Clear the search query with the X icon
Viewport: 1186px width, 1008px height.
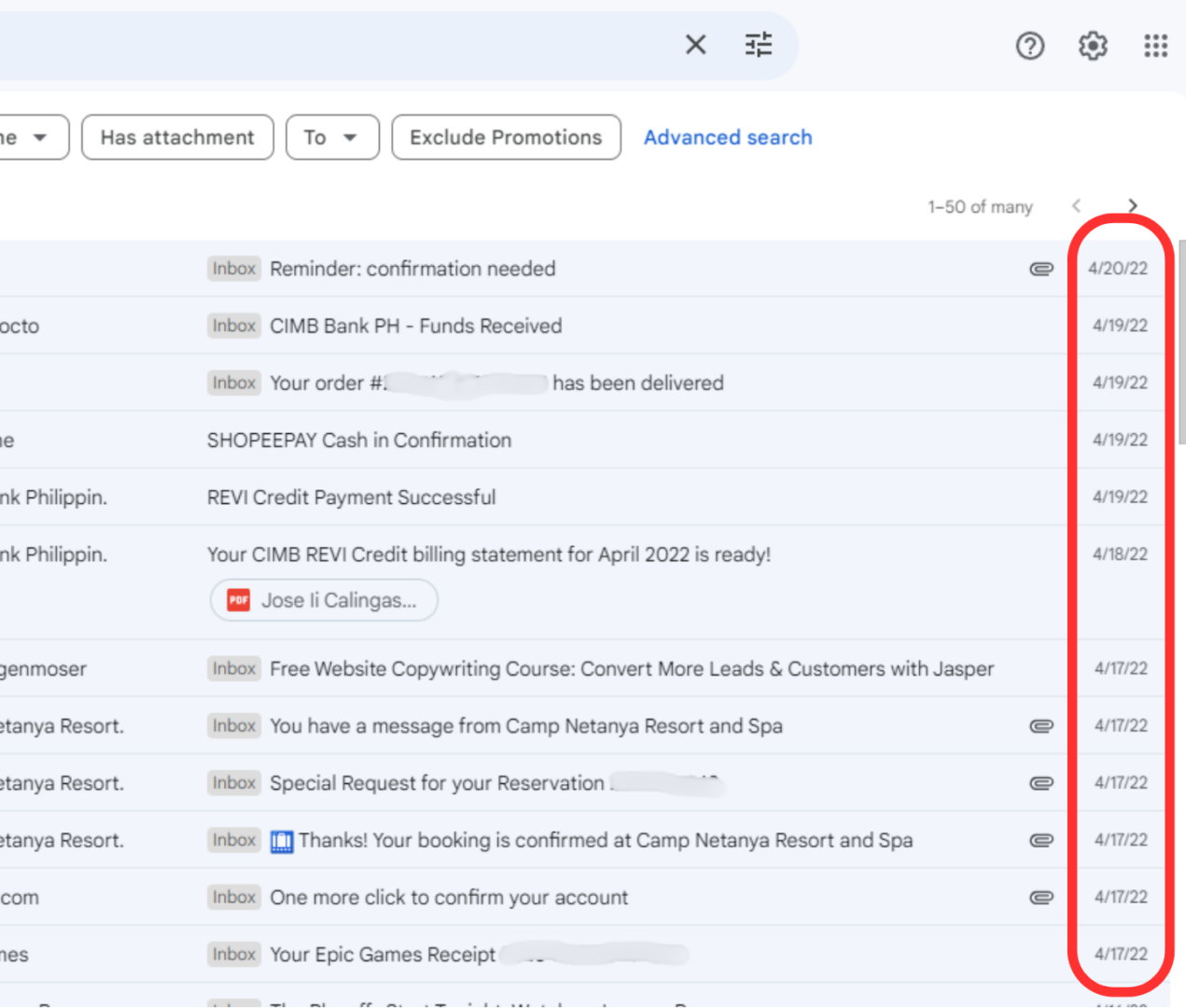coord(695,45)
